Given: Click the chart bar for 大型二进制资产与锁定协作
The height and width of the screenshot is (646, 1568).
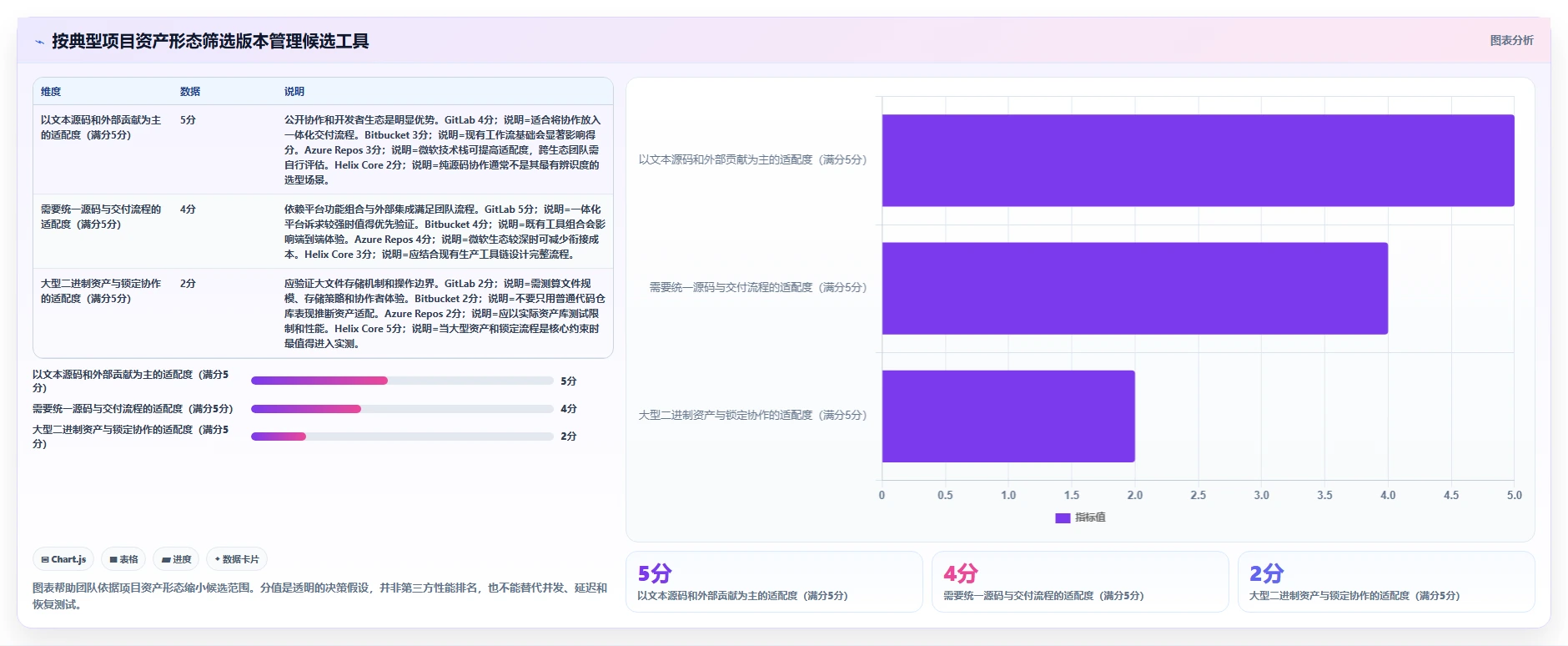Looking at the screenshot, I should point(1008,416).
